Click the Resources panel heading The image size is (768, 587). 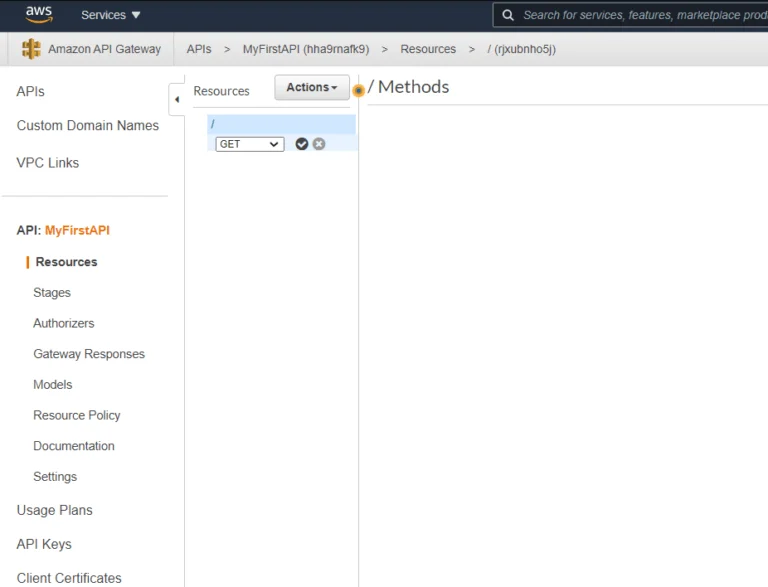click(221, 91)
